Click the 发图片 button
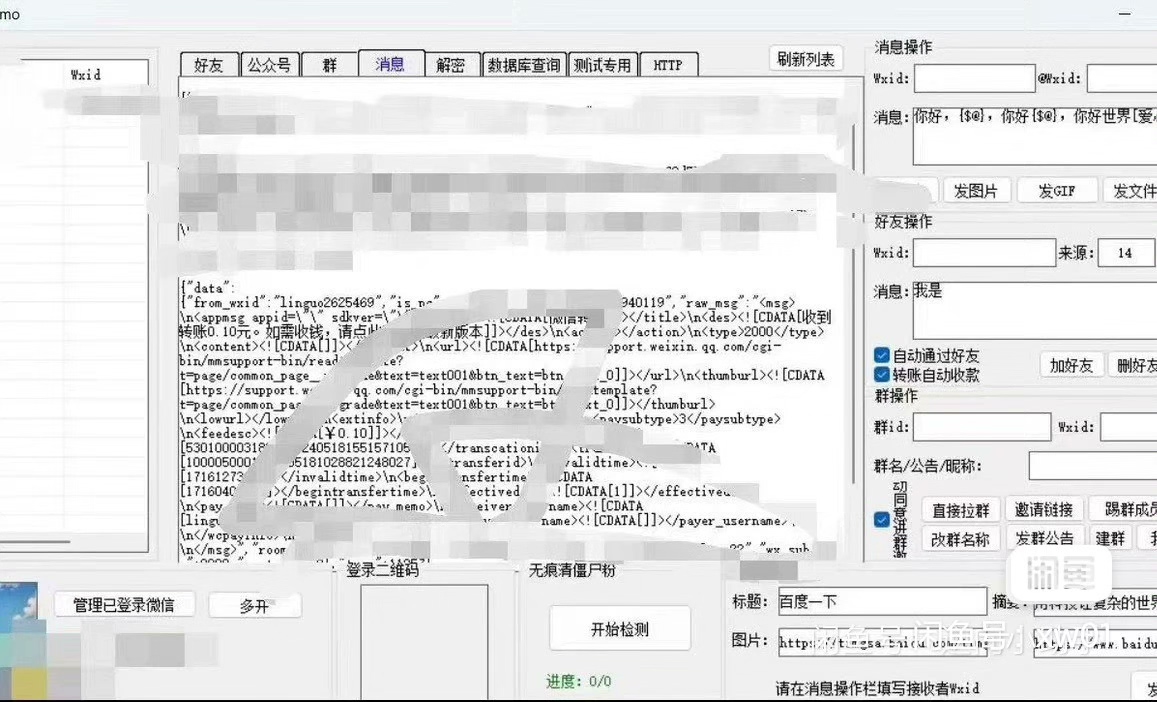1157x702 pixels. [975, 191]
